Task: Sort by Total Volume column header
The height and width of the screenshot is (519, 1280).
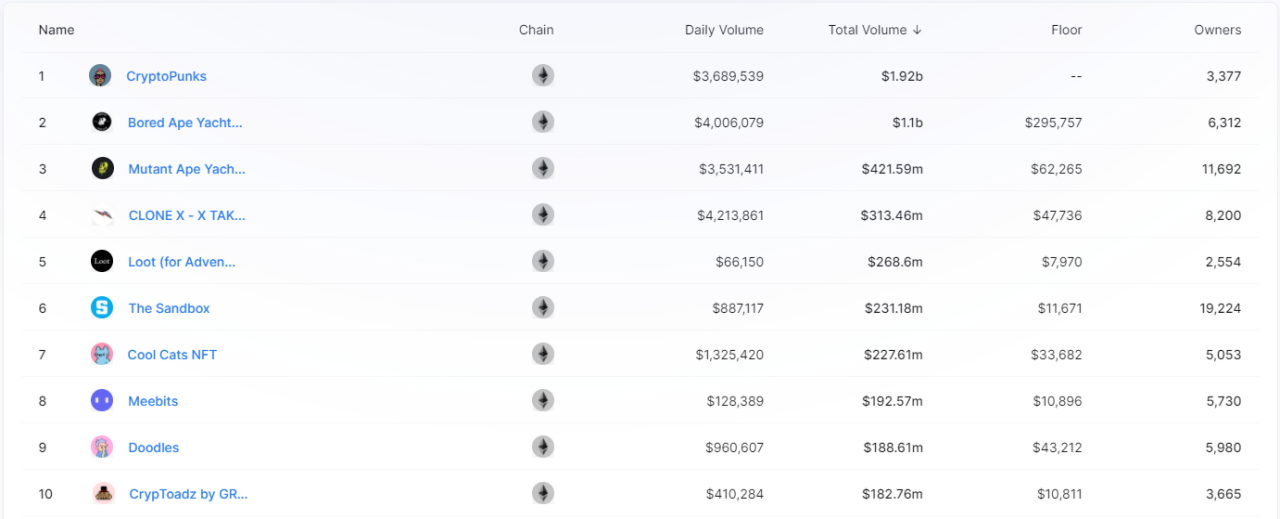Action: [875, 30]
